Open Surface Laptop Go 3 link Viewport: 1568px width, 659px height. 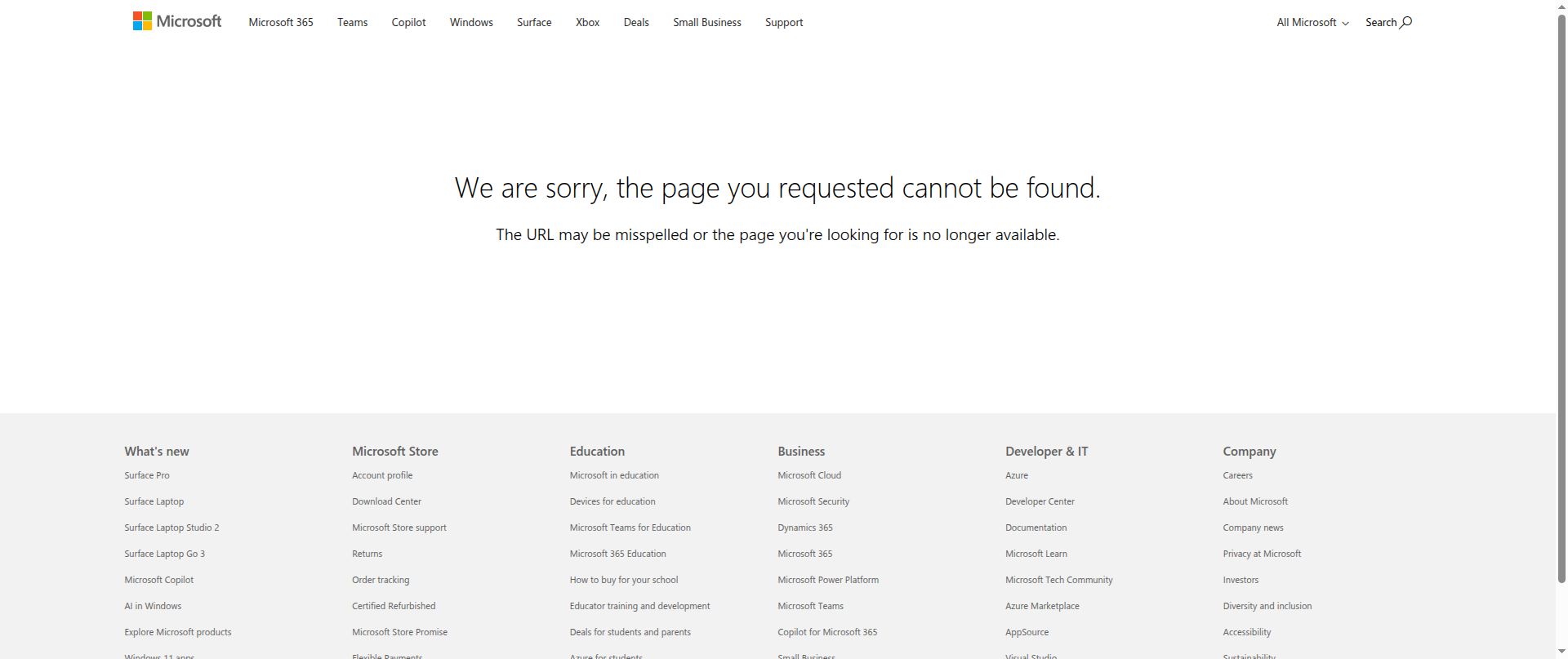coord(165,554)
